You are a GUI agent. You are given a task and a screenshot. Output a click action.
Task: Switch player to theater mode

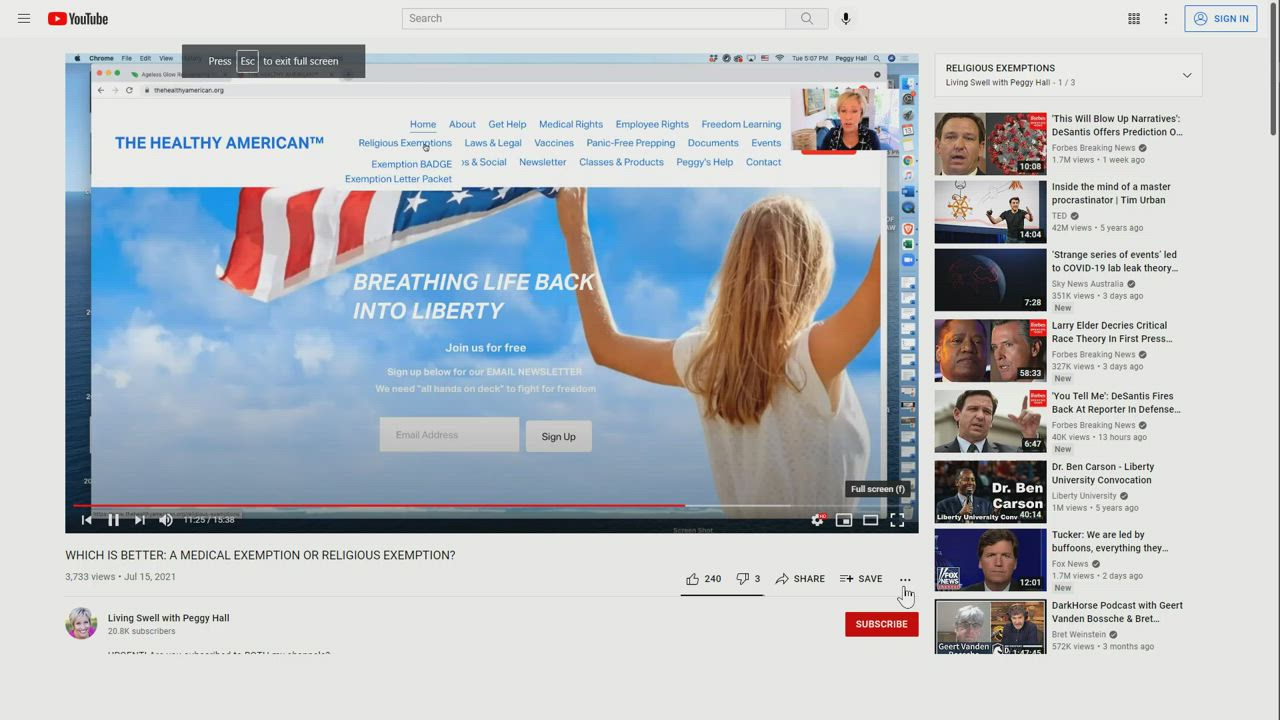point(871,520)
